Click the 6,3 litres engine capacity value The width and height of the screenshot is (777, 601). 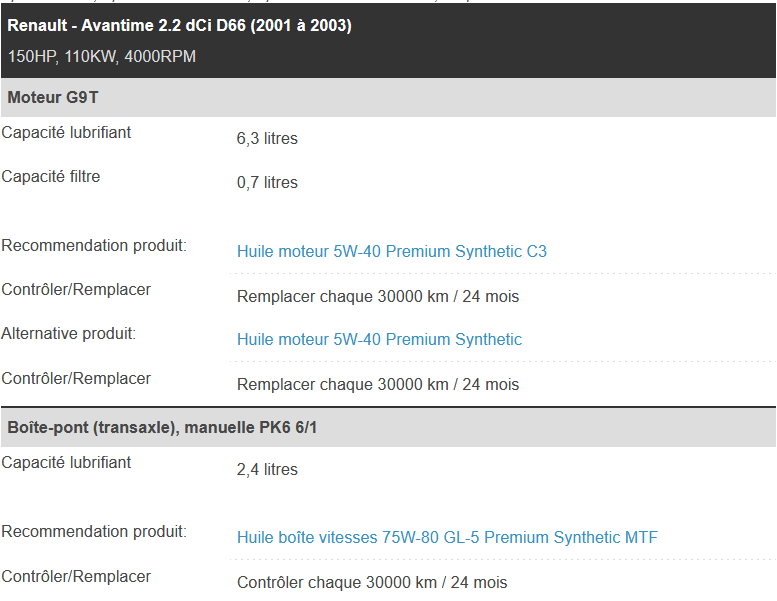(267, 139)
